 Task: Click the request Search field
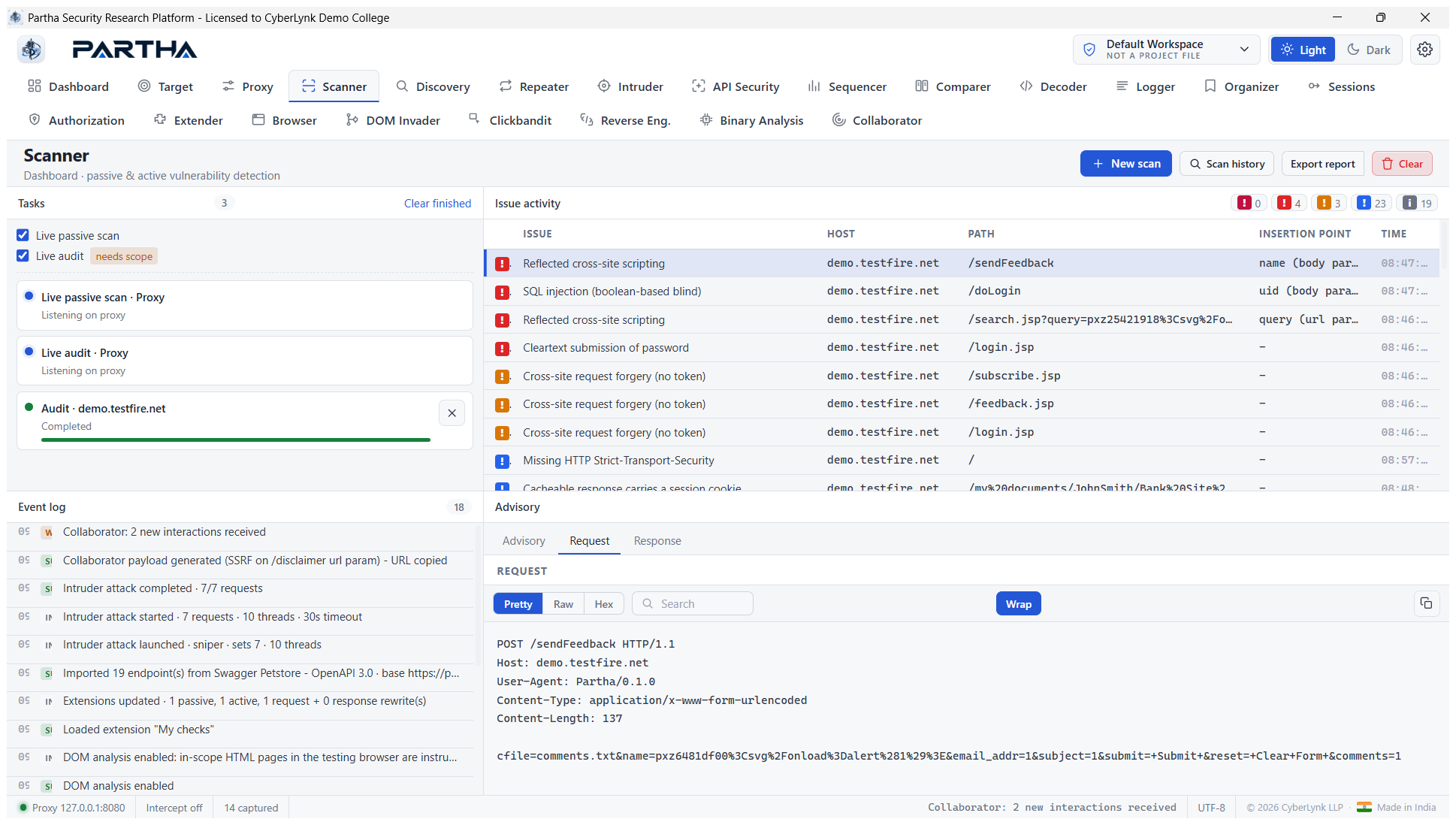[x=693, y=603]
